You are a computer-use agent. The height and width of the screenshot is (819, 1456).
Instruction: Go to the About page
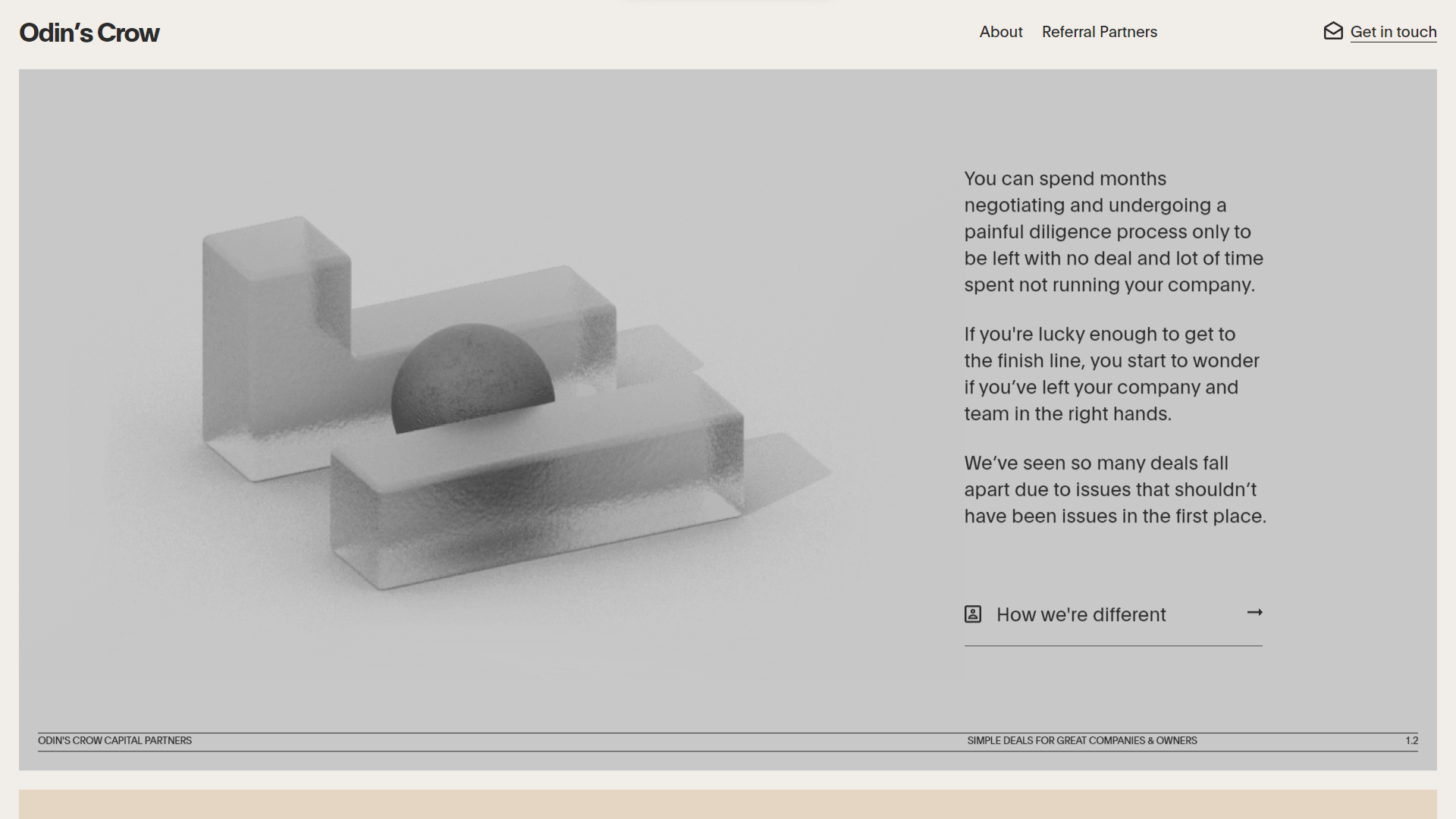[1001, 32]
